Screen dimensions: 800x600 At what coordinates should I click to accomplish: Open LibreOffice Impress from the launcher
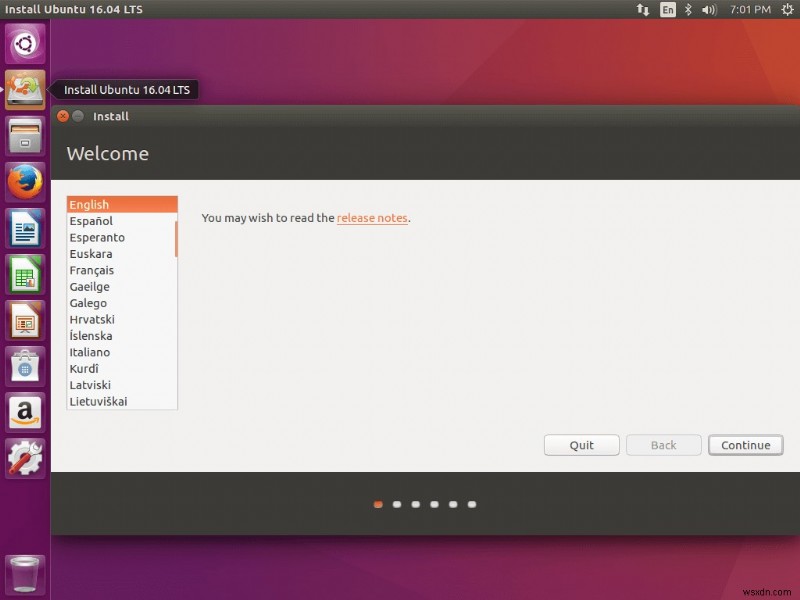pos(24,320)
